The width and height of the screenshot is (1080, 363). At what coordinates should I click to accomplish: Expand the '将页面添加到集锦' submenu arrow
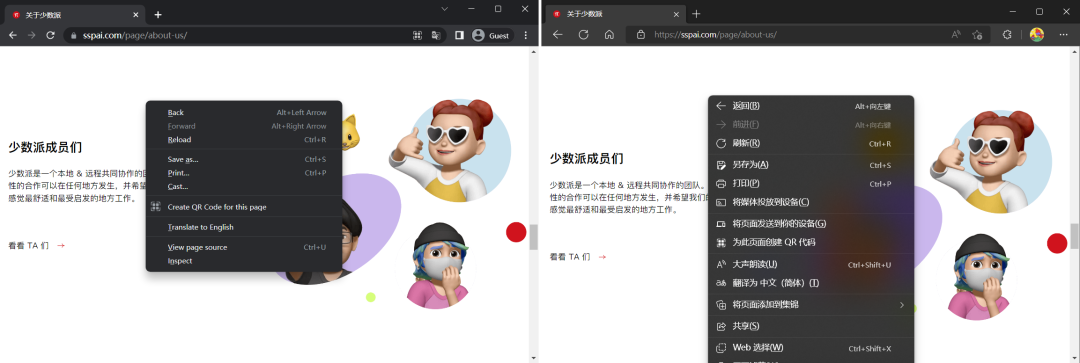coord(902,304)
